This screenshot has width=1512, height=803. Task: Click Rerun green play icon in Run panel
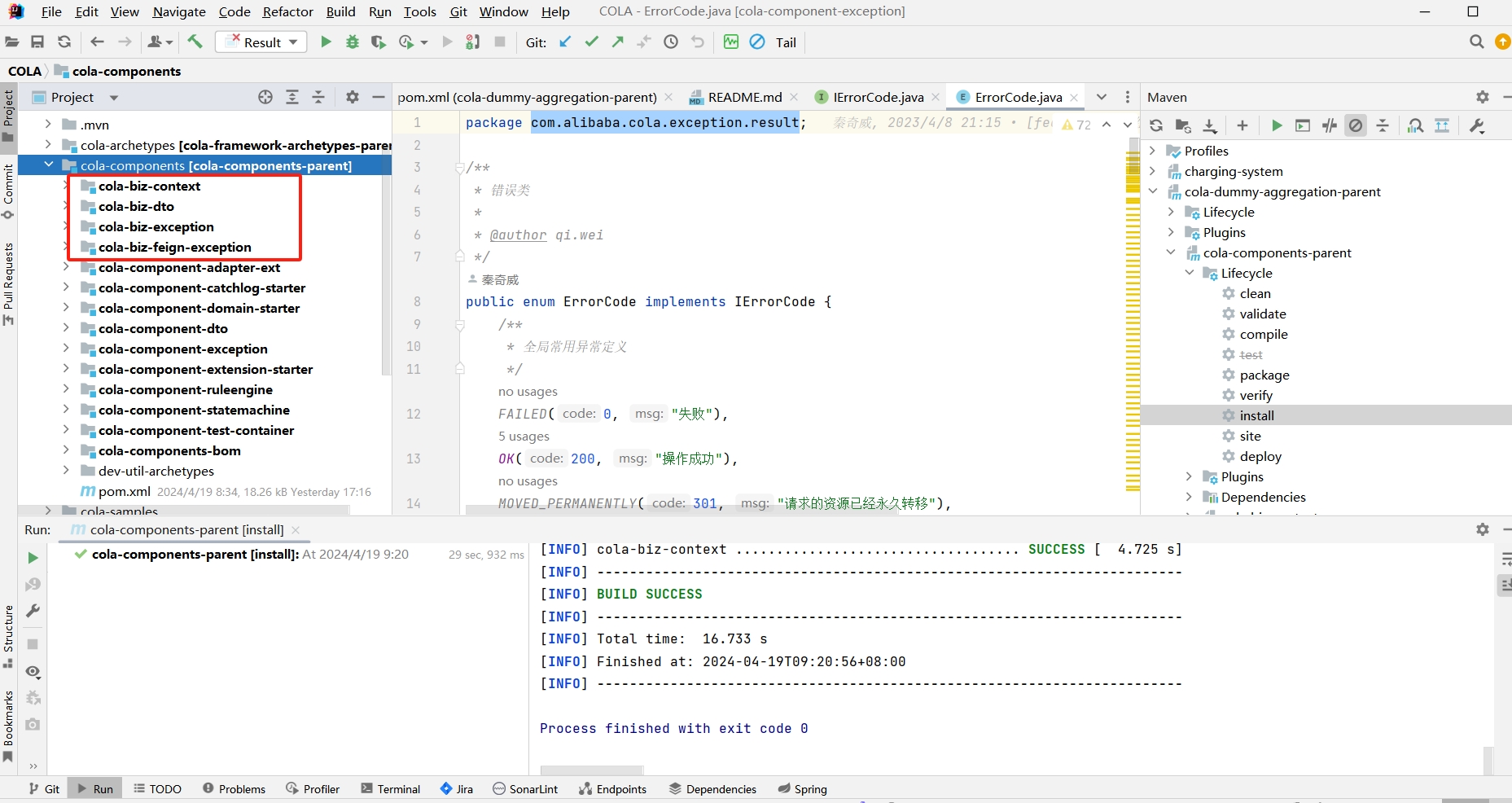tap(33, 558)
